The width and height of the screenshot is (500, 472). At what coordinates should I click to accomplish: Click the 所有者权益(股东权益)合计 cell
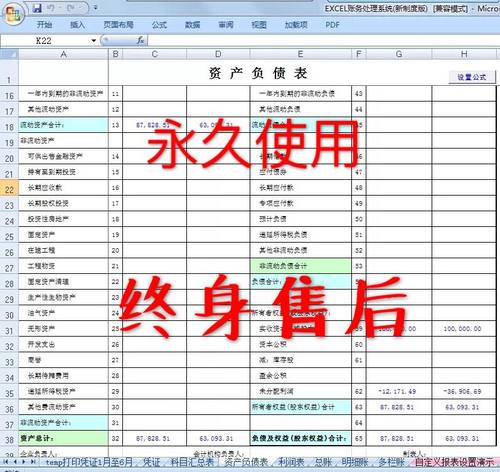pyautogui.click(x=300, y=407)
